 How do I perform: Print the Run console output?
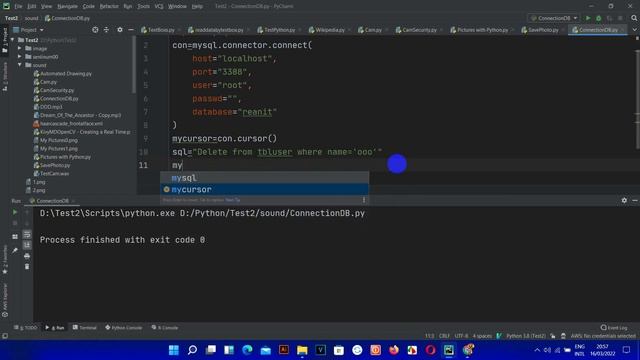click(27, 256)
